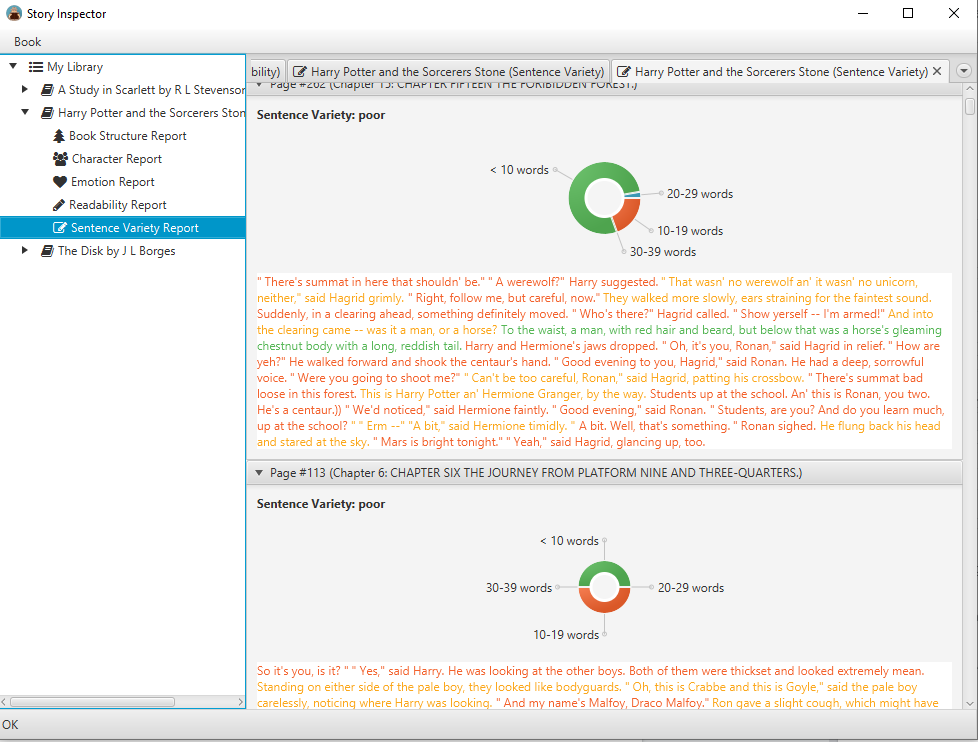Open the tab list dropdown button

964,70
